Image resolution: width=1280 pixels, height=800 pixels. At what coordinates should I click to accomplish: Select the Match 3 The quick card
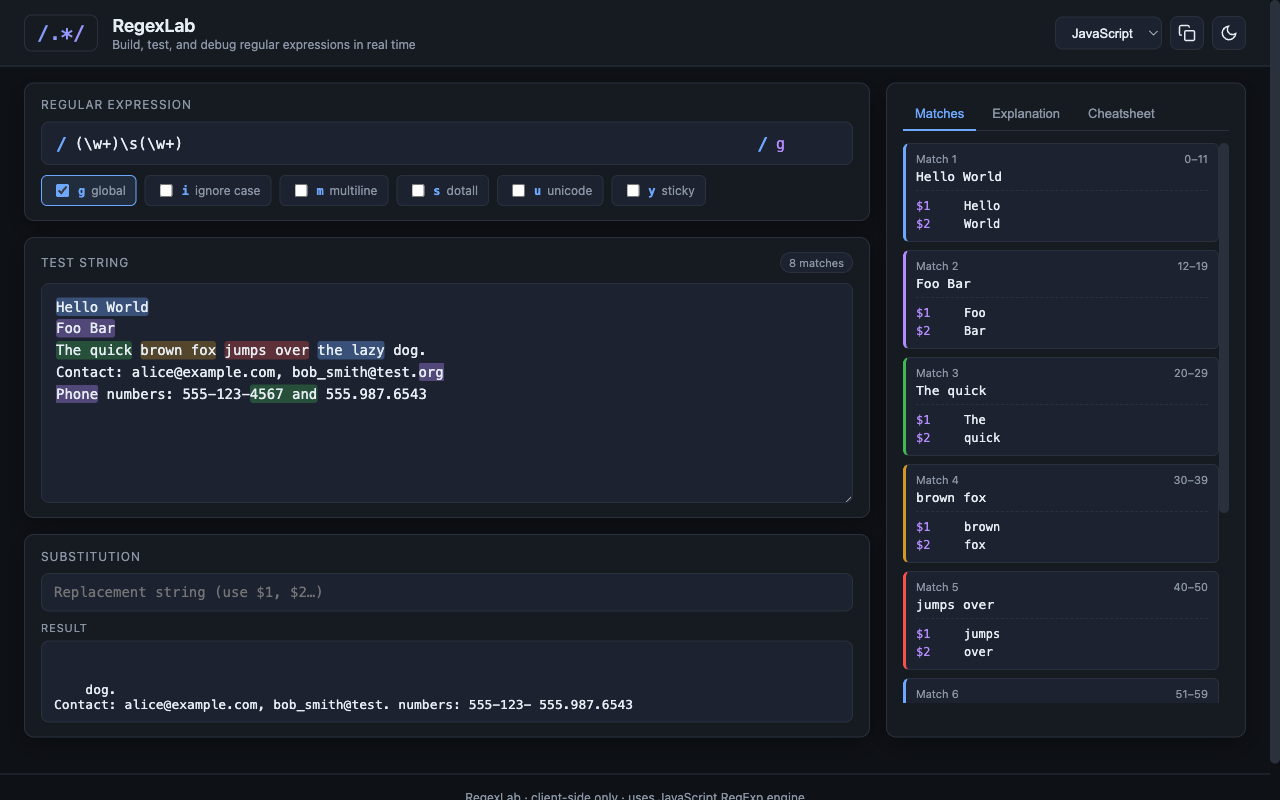[1060, 406]
